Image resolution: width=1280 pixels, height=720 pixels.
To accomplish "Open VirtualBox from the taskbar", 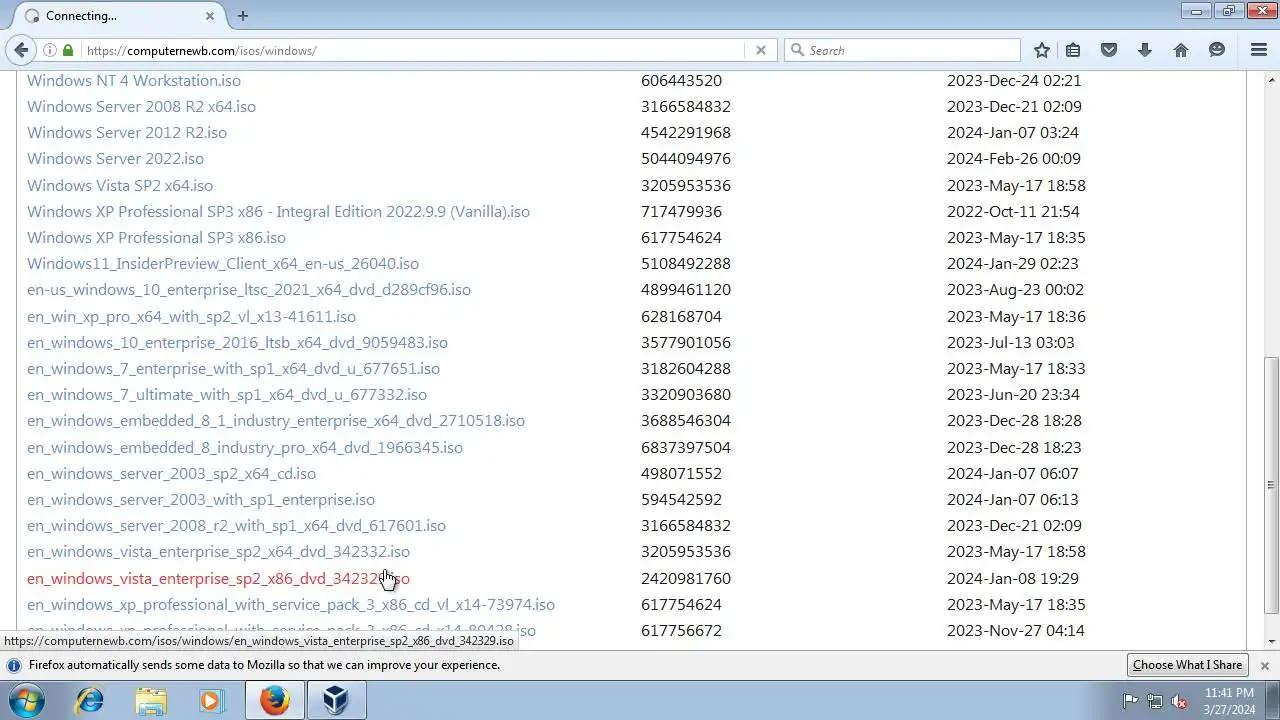I will 336,700.
